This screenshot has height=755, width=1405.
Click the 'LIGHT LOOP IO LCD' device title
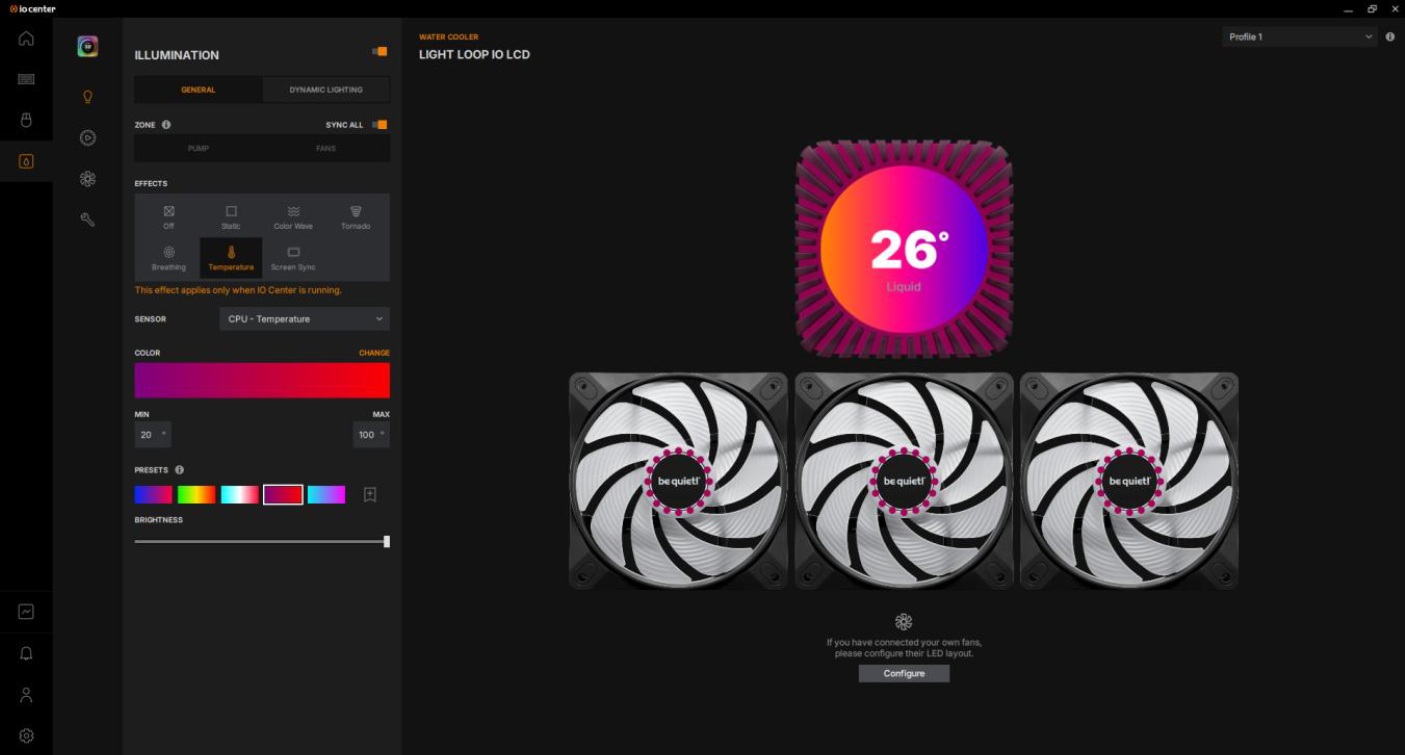(x=474, y=55)
